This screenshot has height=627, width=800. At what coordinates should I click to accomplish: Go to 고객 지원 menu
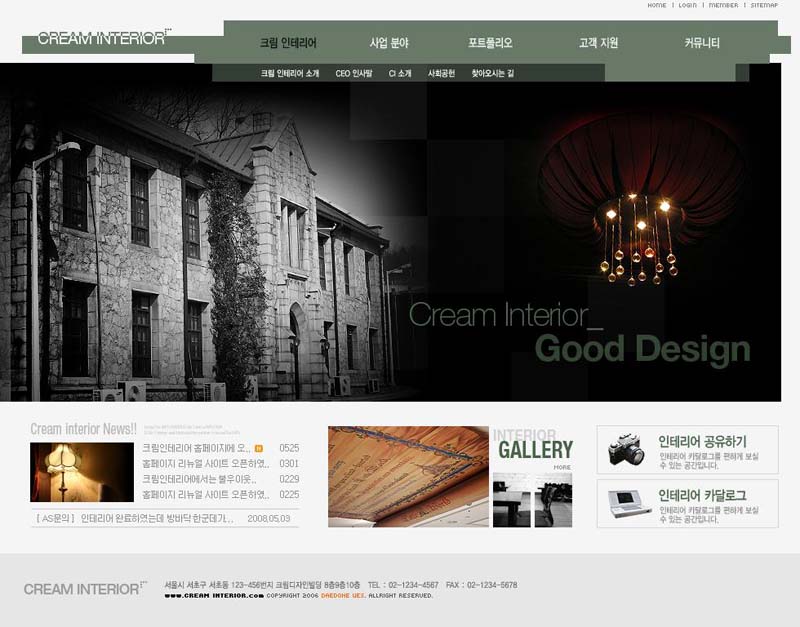(598, 43)
